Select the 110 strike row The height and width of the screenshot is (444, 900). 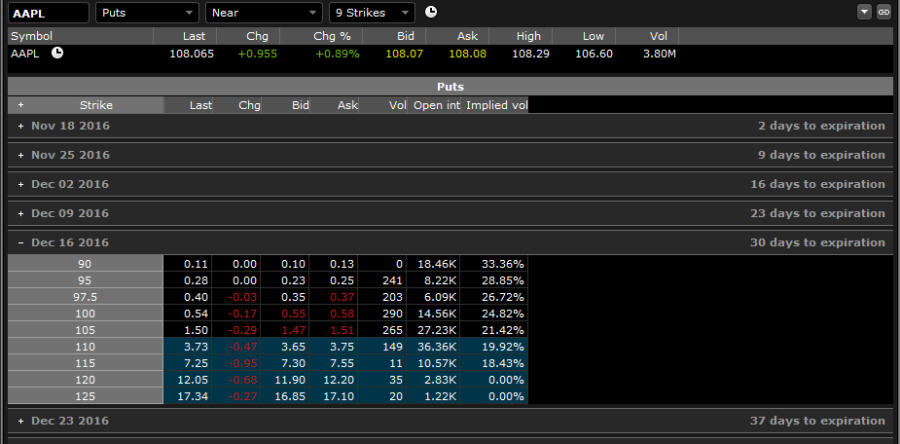tap(84, 345)
